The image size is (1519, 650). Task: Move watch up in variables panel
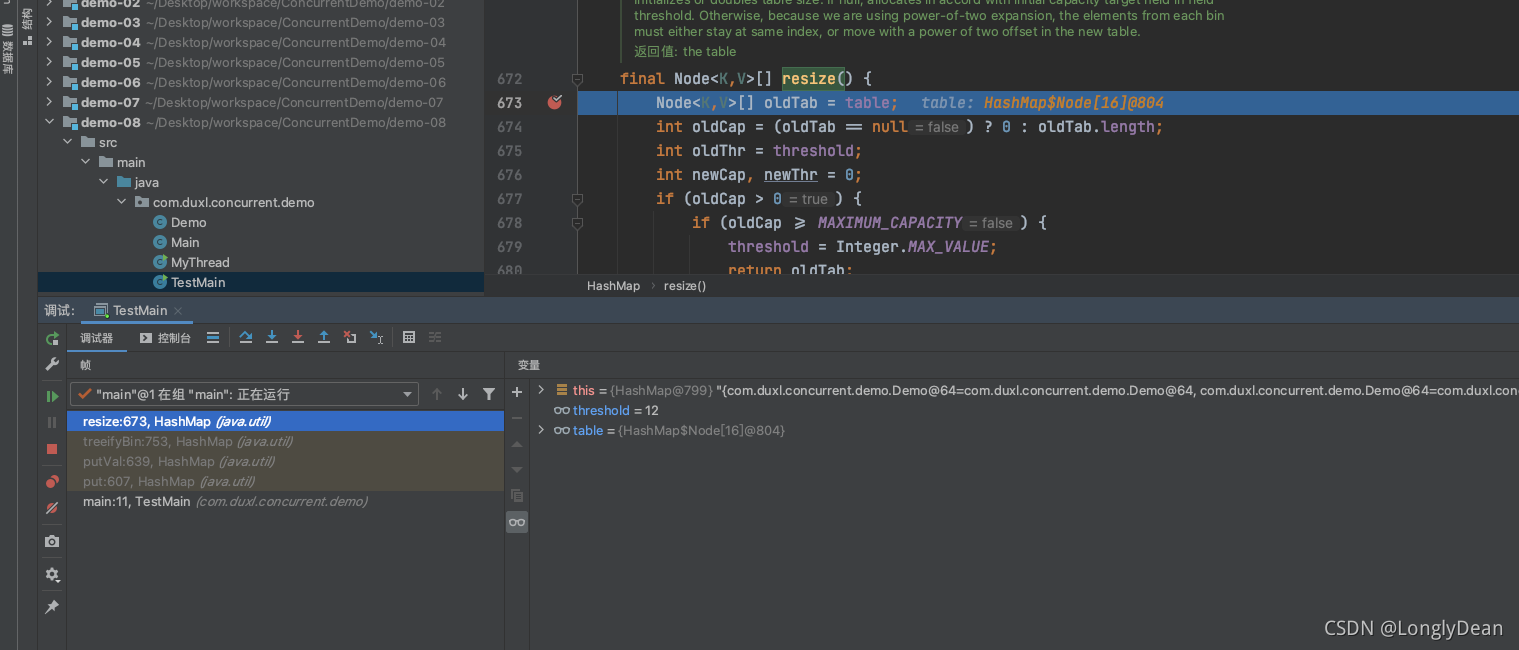coord(517,444)
